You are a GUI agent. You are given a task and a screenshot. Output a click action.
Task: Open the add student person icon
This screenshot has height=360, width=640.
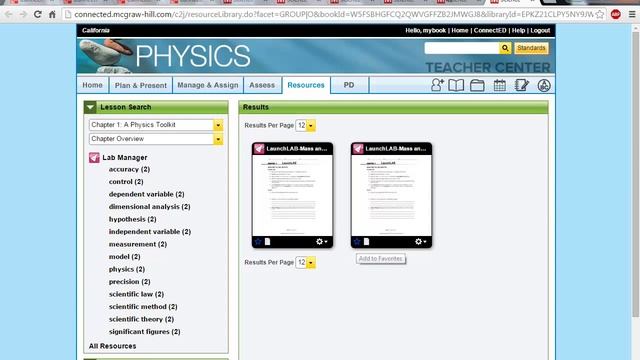437,85
